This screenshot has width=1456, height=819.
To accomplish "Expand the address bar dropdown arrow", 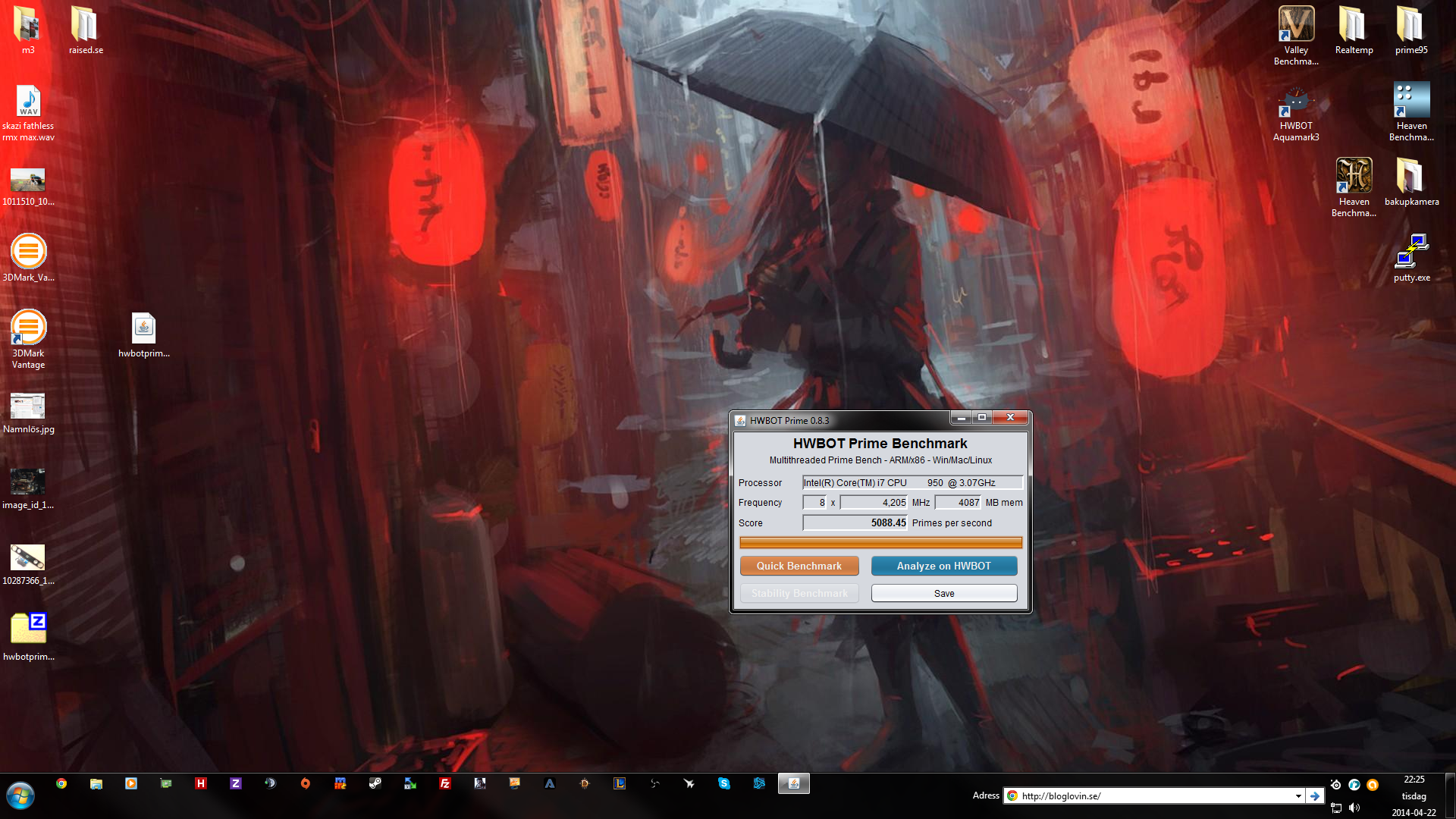I will (1298, 795).
